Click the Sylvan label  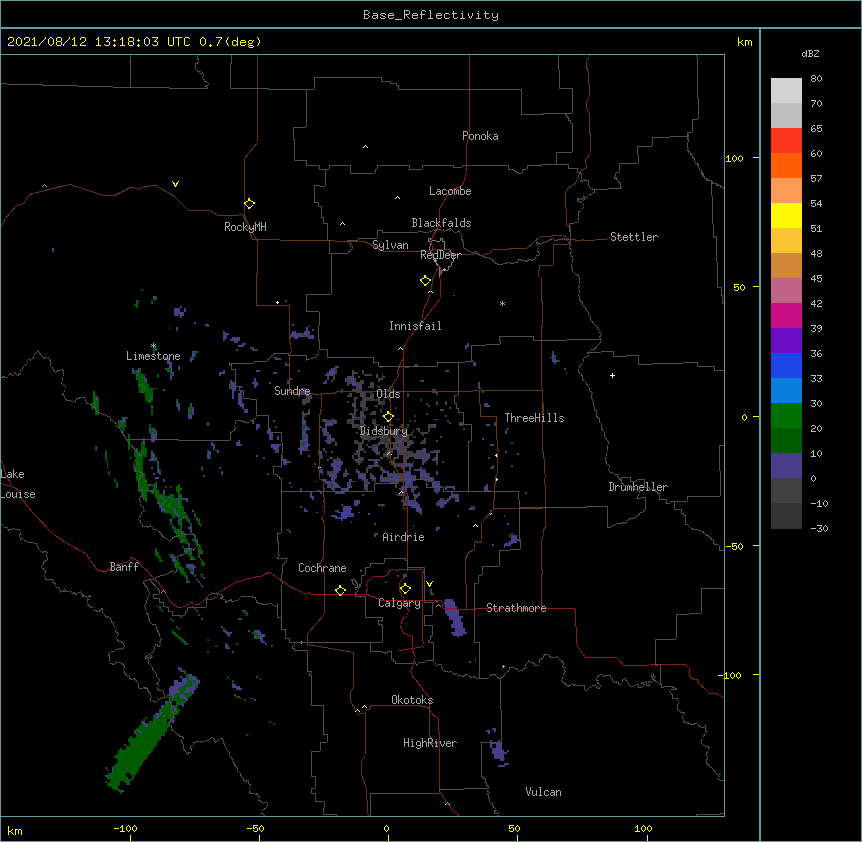(x=390, y=245)
